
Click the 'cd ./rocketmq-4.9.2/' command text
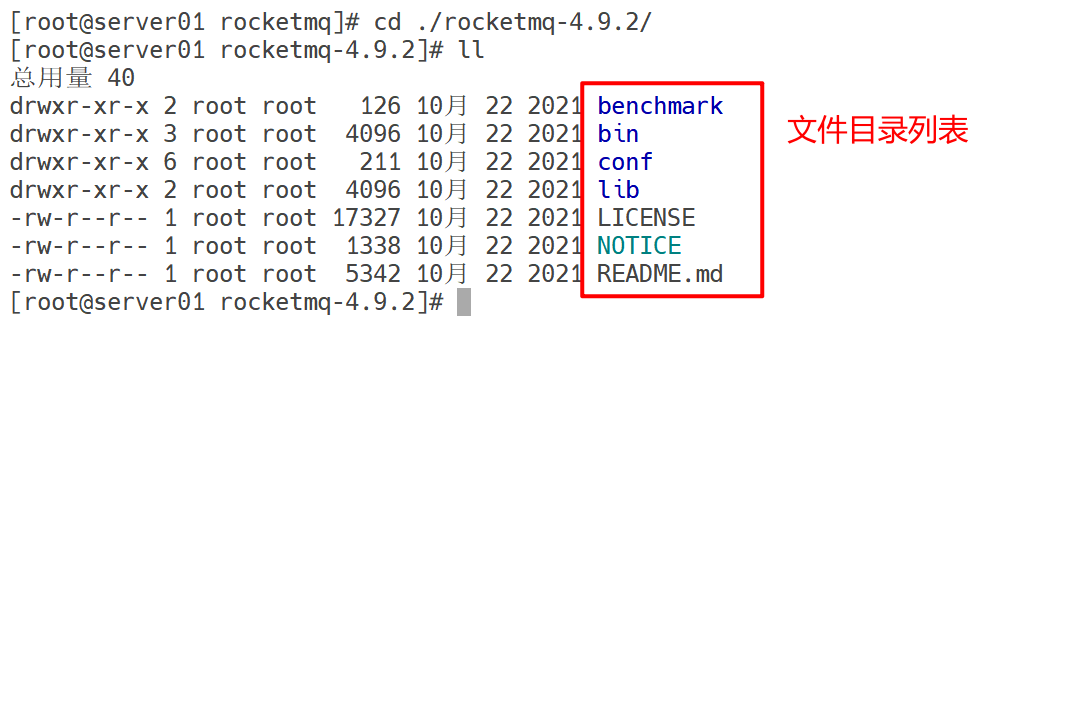[x=513, y=22]
